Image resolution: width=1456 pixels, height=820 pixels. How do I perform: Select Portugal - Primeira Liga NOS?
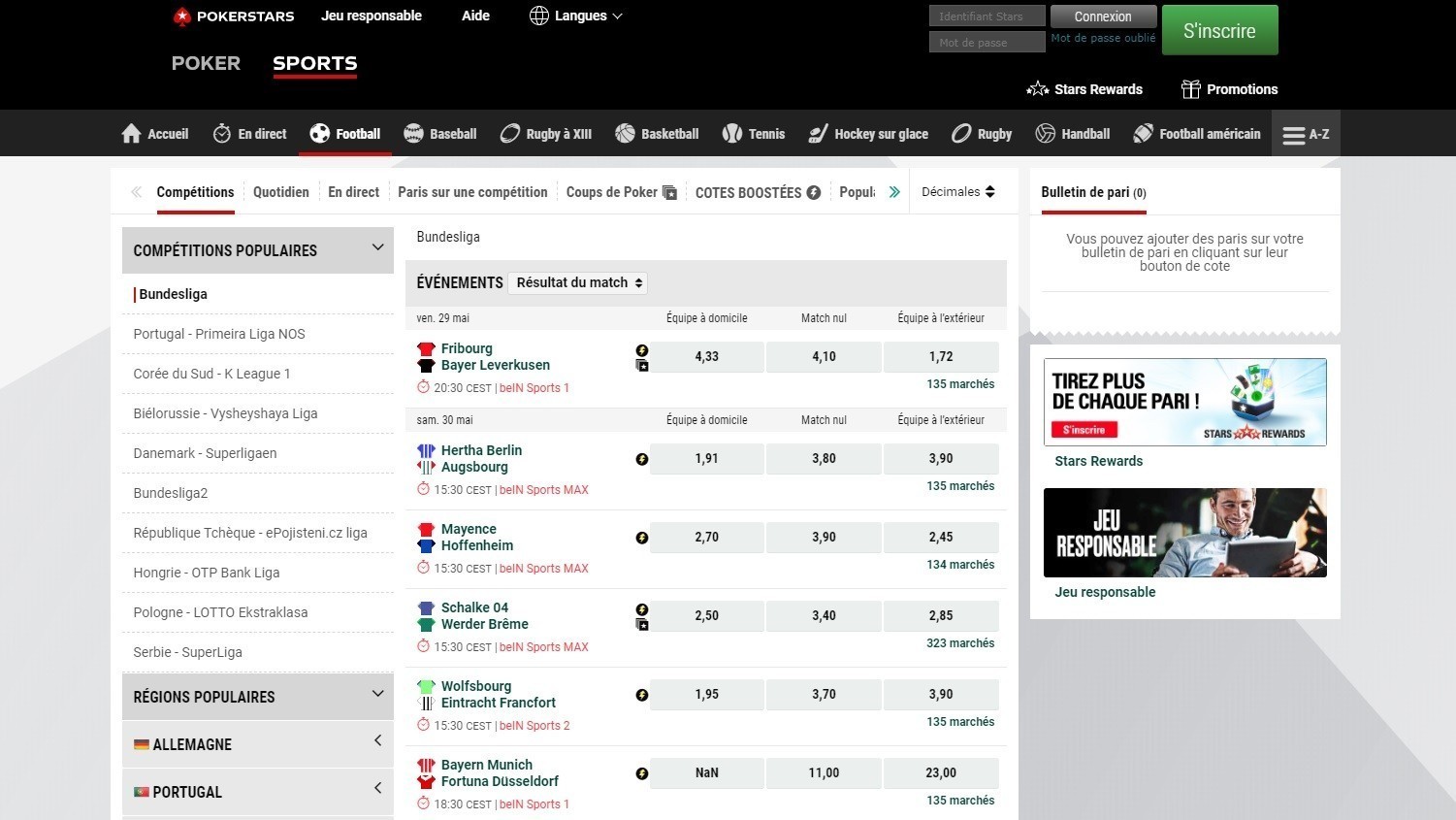point(219,334)
